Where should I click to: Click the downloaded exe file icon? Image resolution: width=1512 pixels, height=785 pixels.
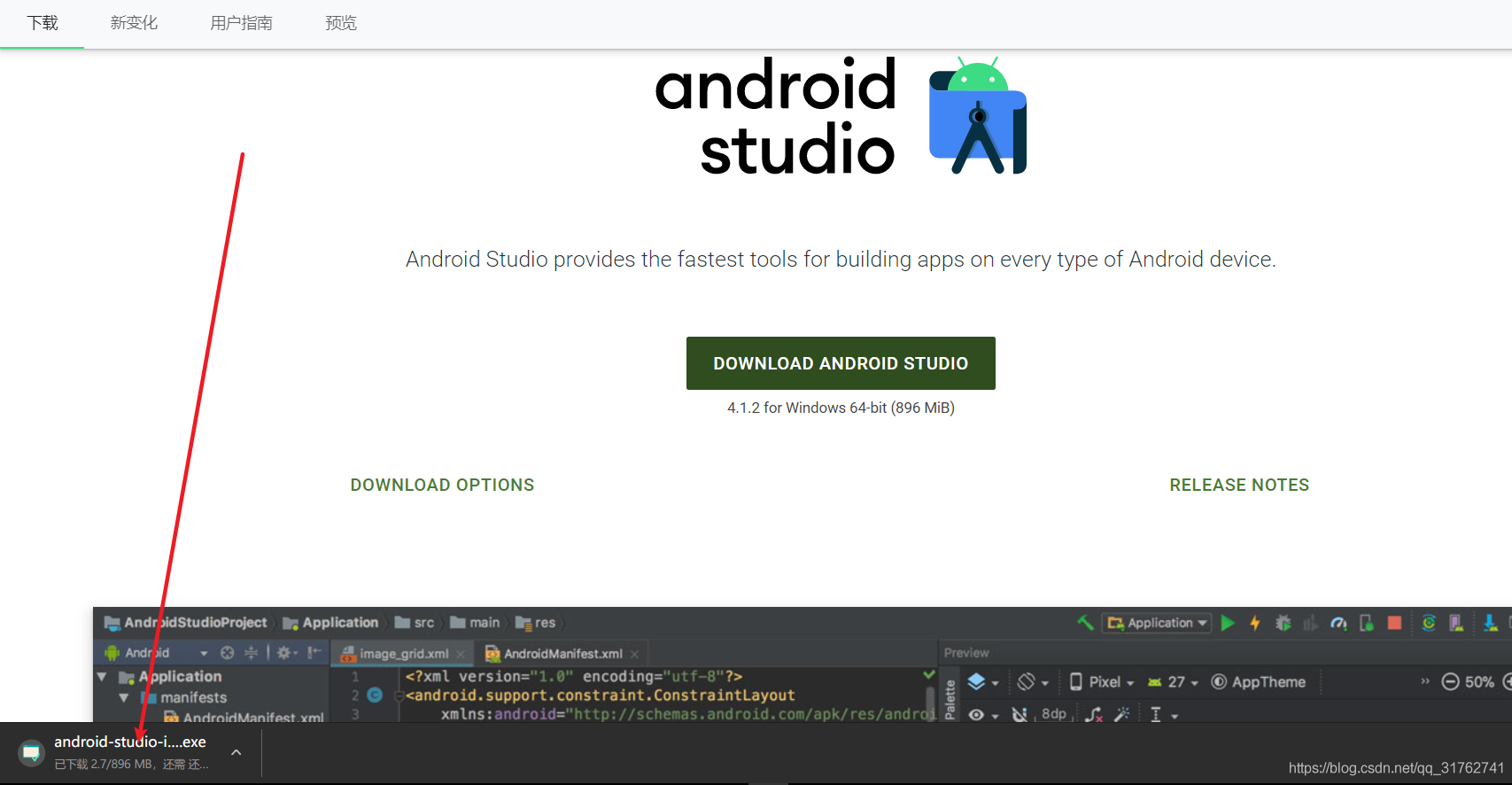coord(32,753)
